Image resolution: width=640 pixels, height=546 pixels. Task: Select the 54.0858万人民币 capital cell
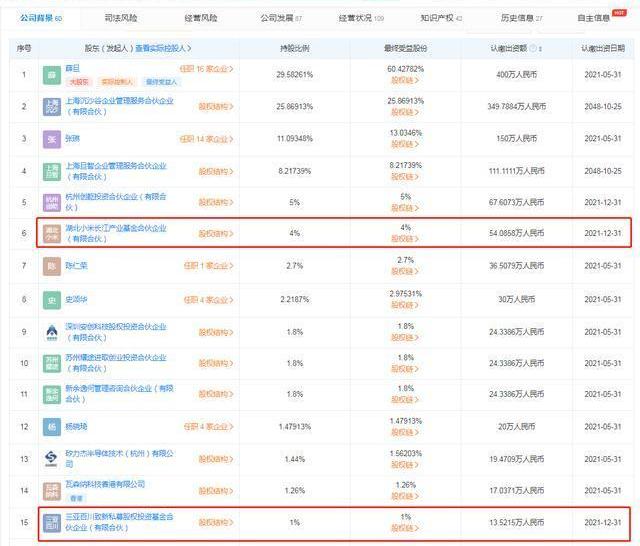(x=516, y=233)
